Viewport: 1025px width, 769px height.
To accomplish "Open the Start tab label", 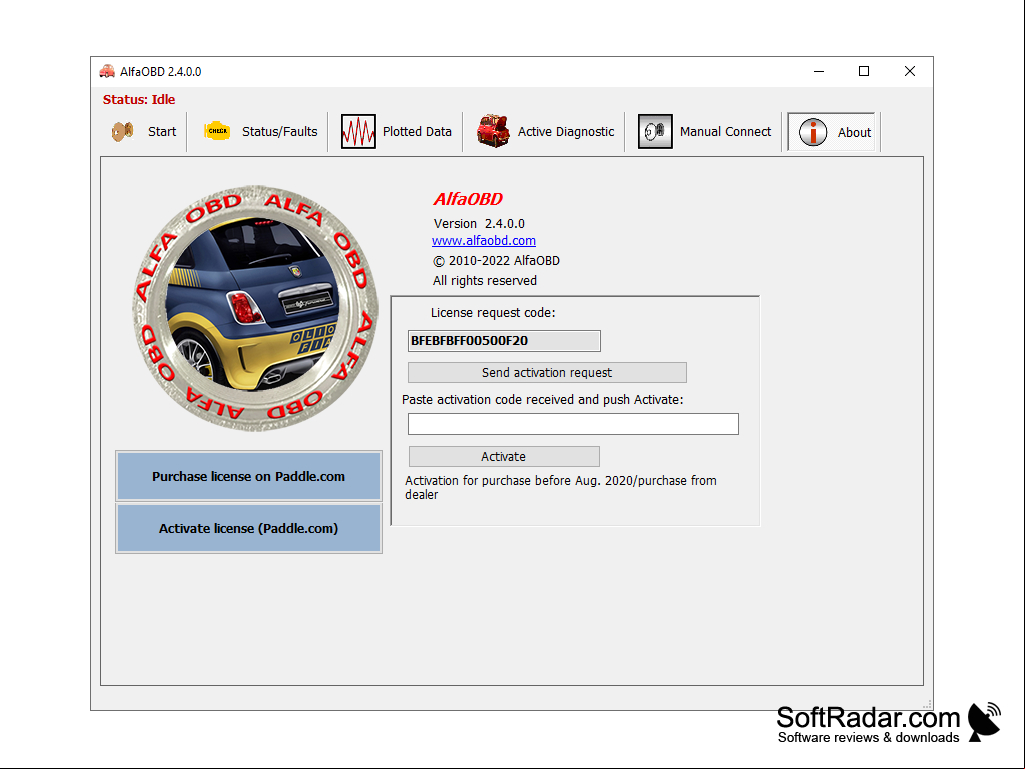I will [x=162, y=131].
